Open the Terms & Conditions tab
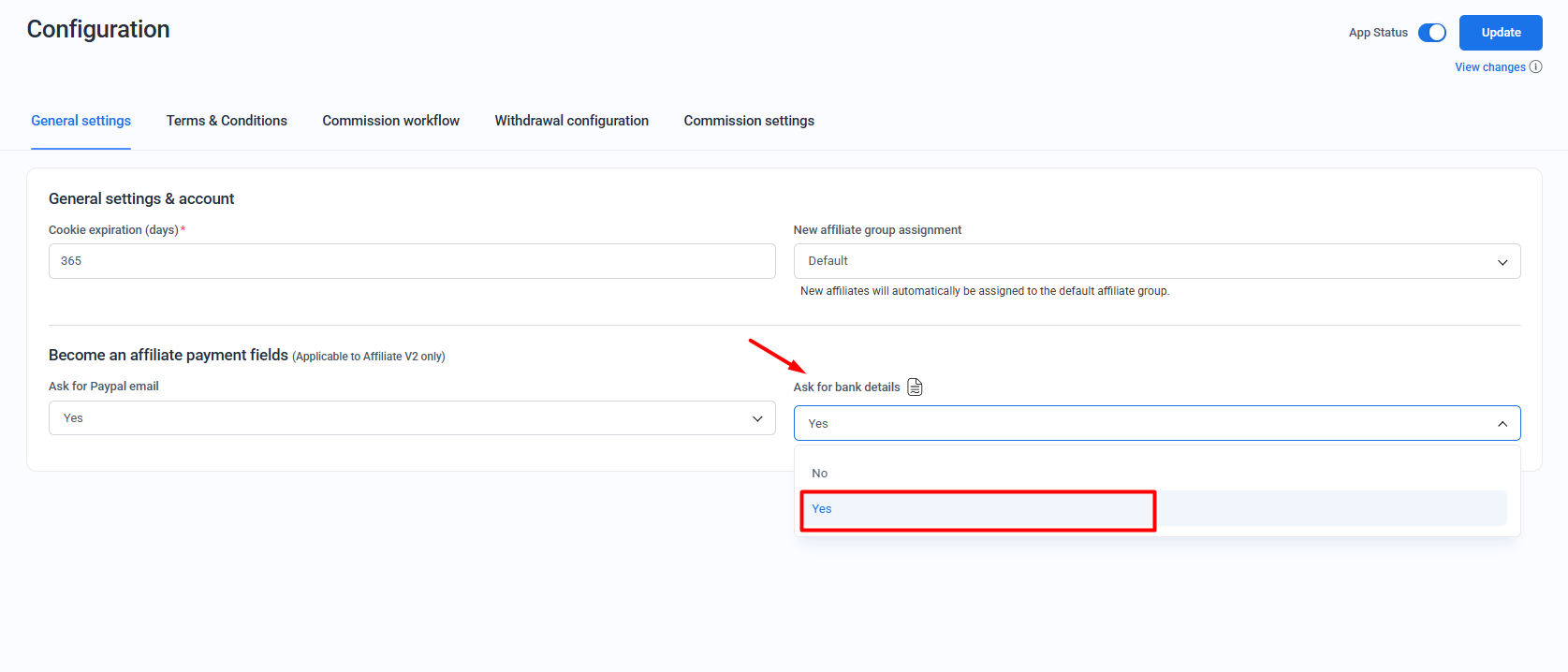The width and height of the screenshot is (1568, 672). pyautogui.click(x=227, y=121)
